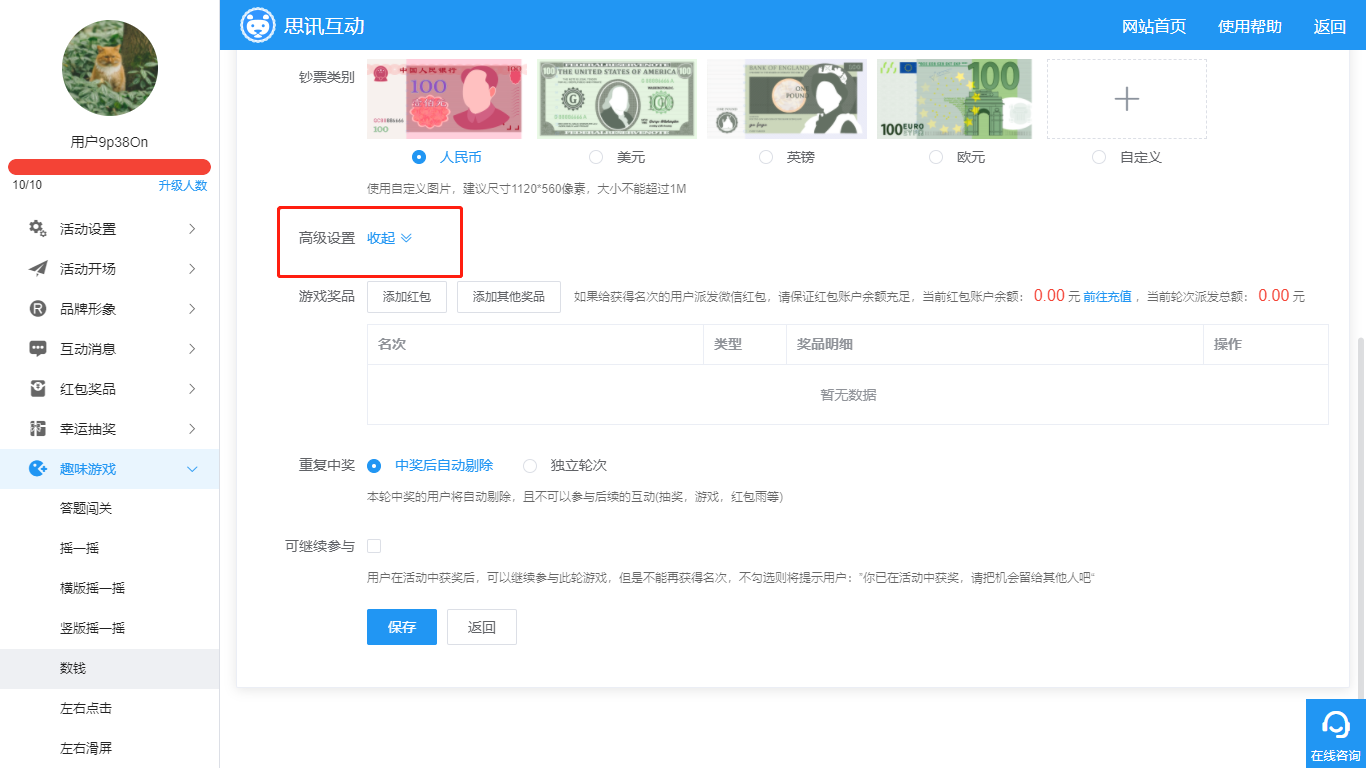Open 左右滑屏 submenu item
The height and width of the screenshot is (768, 1366).
point(86,748)
